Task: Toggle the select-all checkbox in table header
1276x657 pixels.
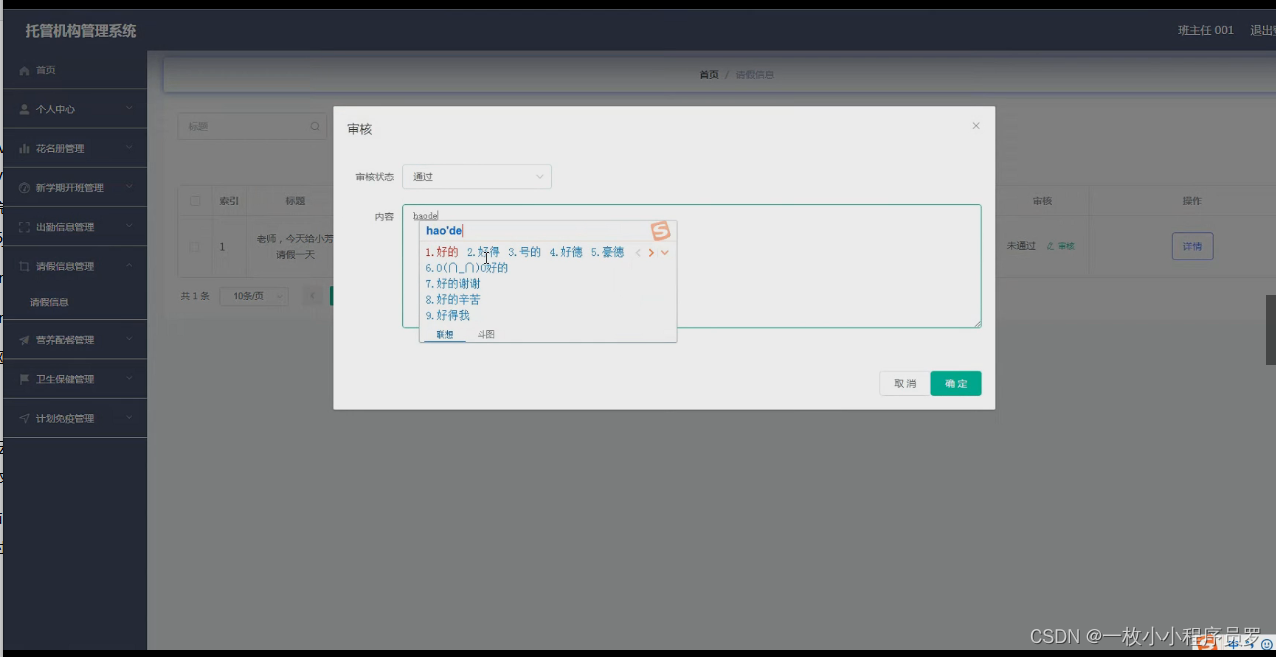Action: (x=195, y=201)
